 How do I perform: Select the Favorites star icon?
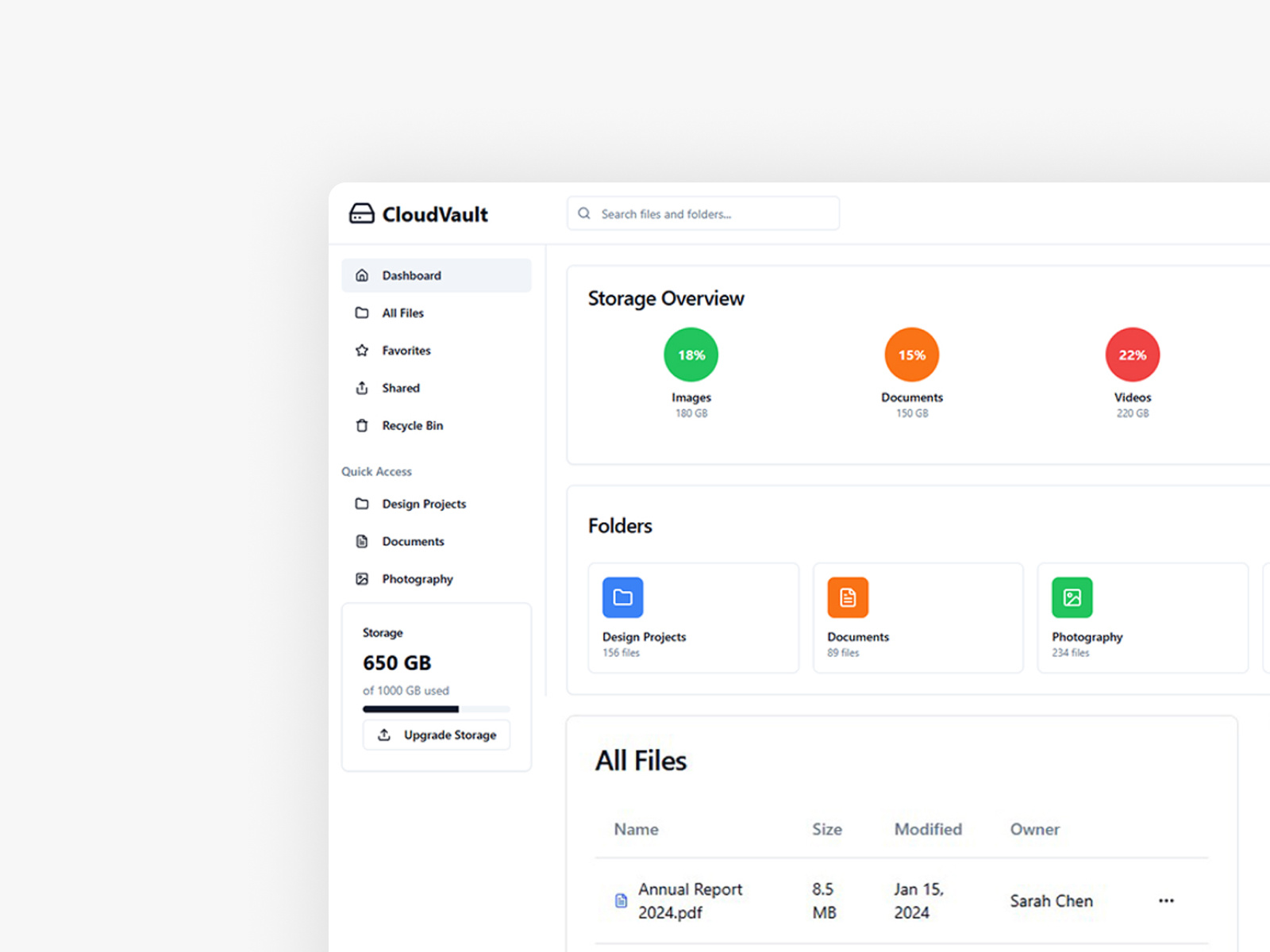point(362,350)
